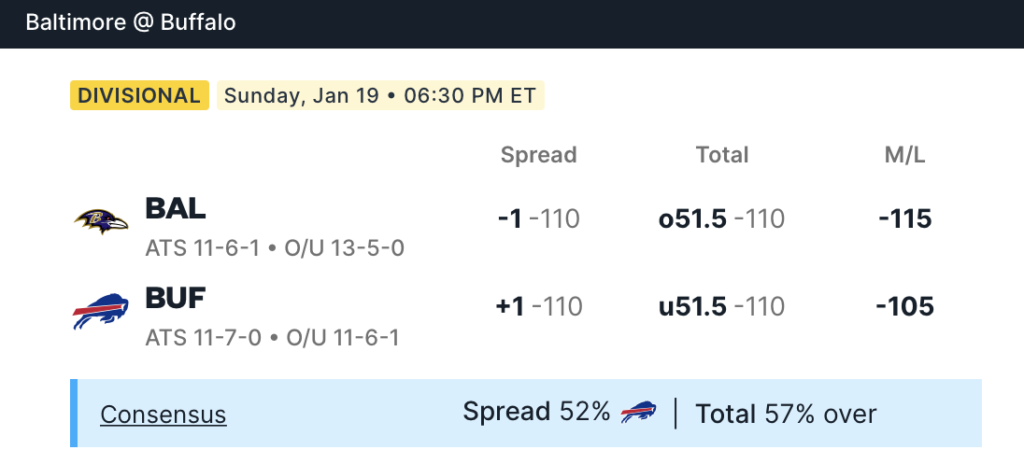Open the Consensus link
Screen dimensions: 1024x450
click(163, 414)
